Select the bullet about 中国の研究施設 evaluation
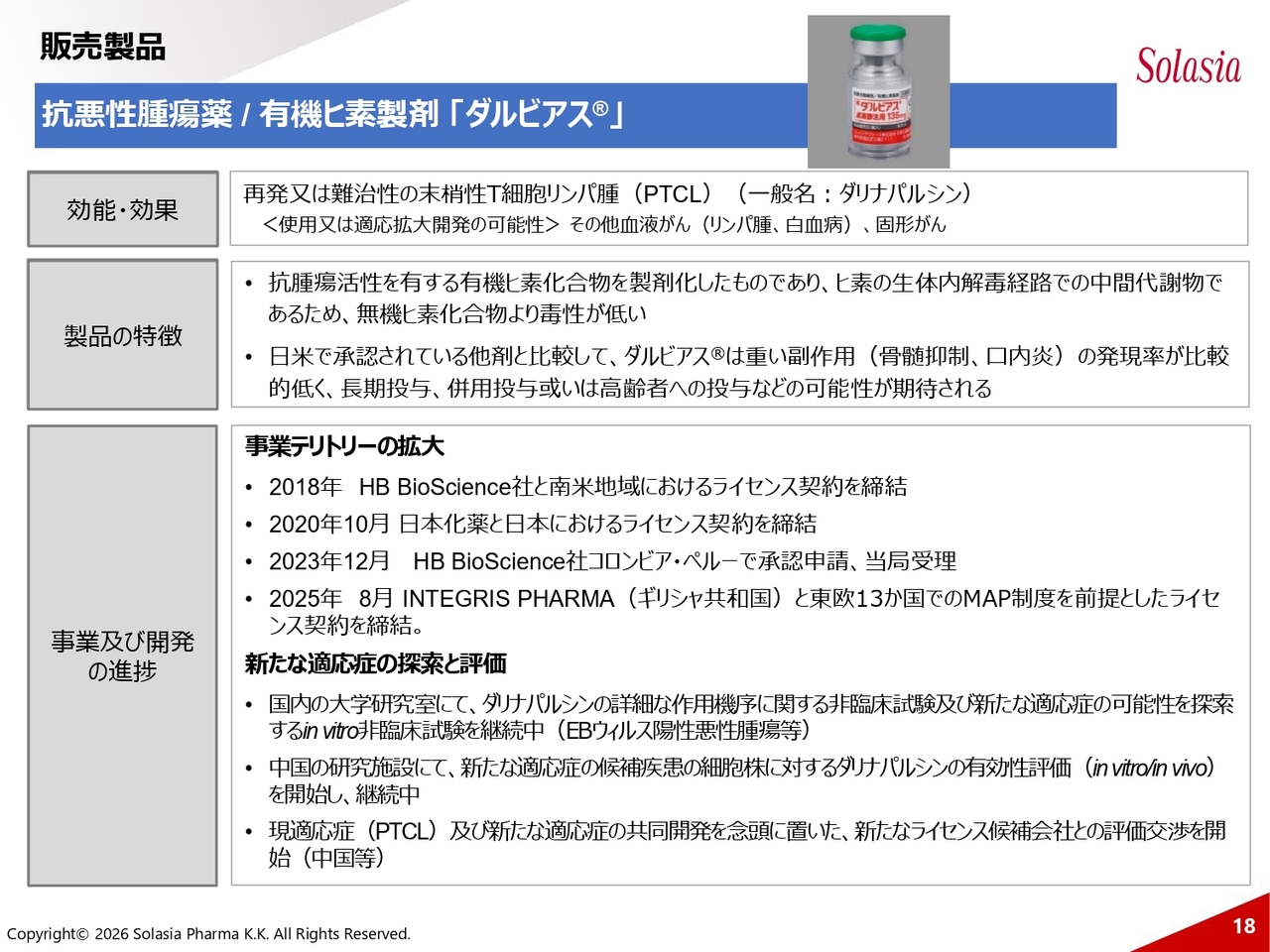1270x952 pixels. [x=744, y=780]
